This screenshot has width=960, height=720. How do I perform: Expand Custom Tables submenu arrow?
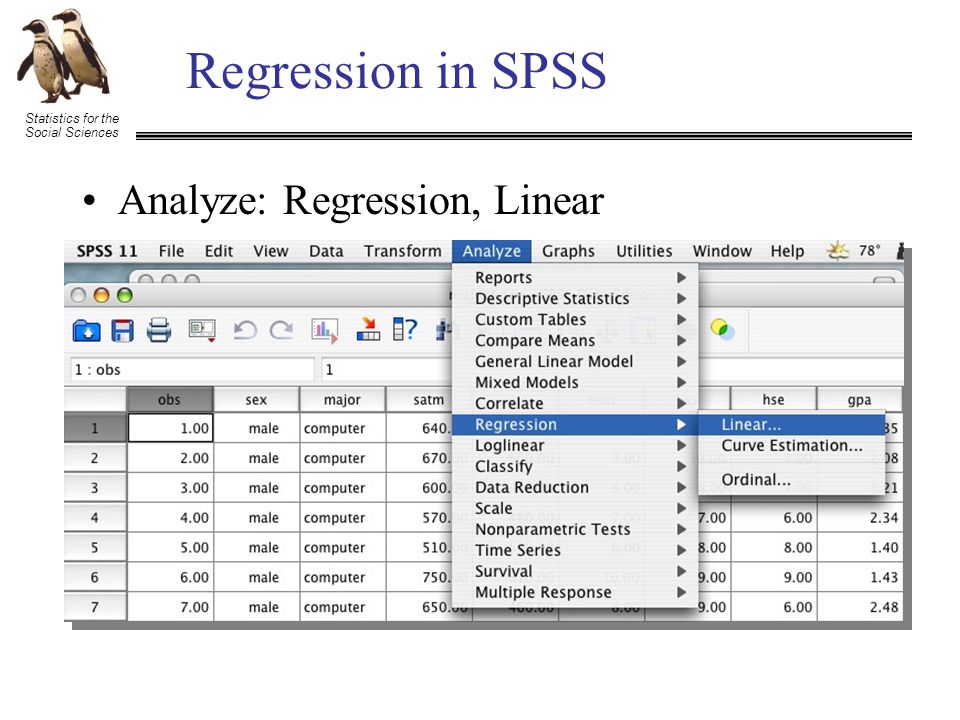[x=681, y=320]
